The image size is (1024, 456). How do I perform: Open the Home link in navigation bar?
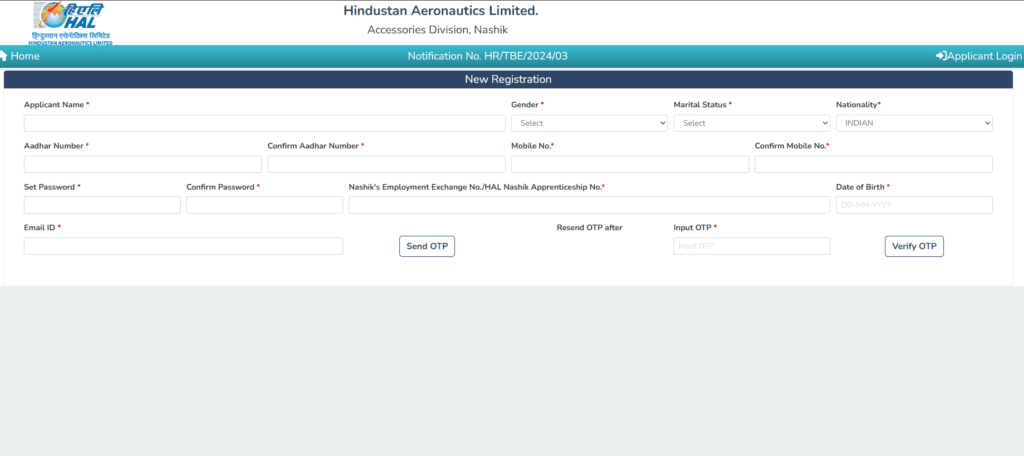point(20,56)
